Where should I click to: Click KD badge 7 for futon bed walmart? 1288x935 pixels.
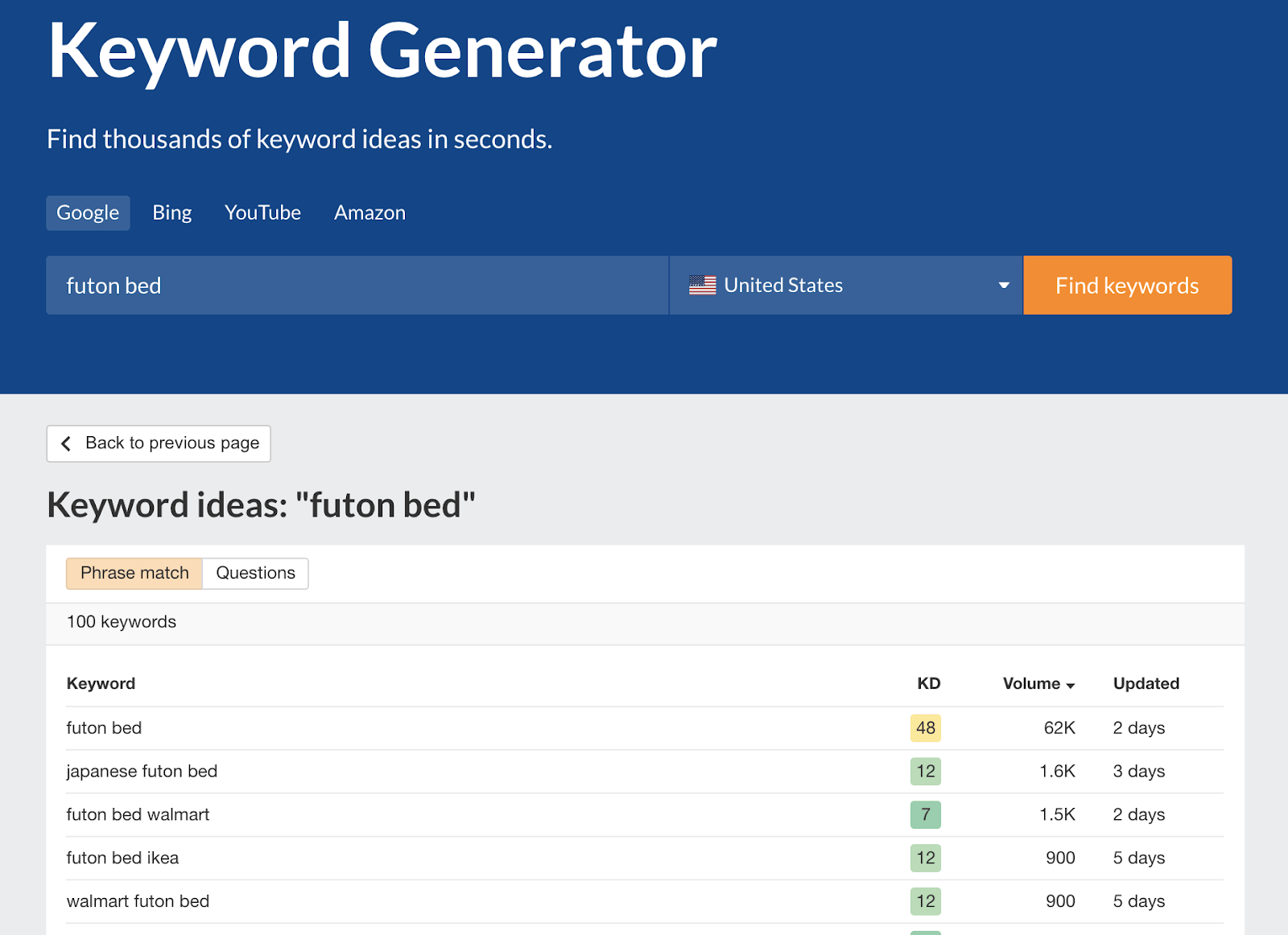coord(925,815)
